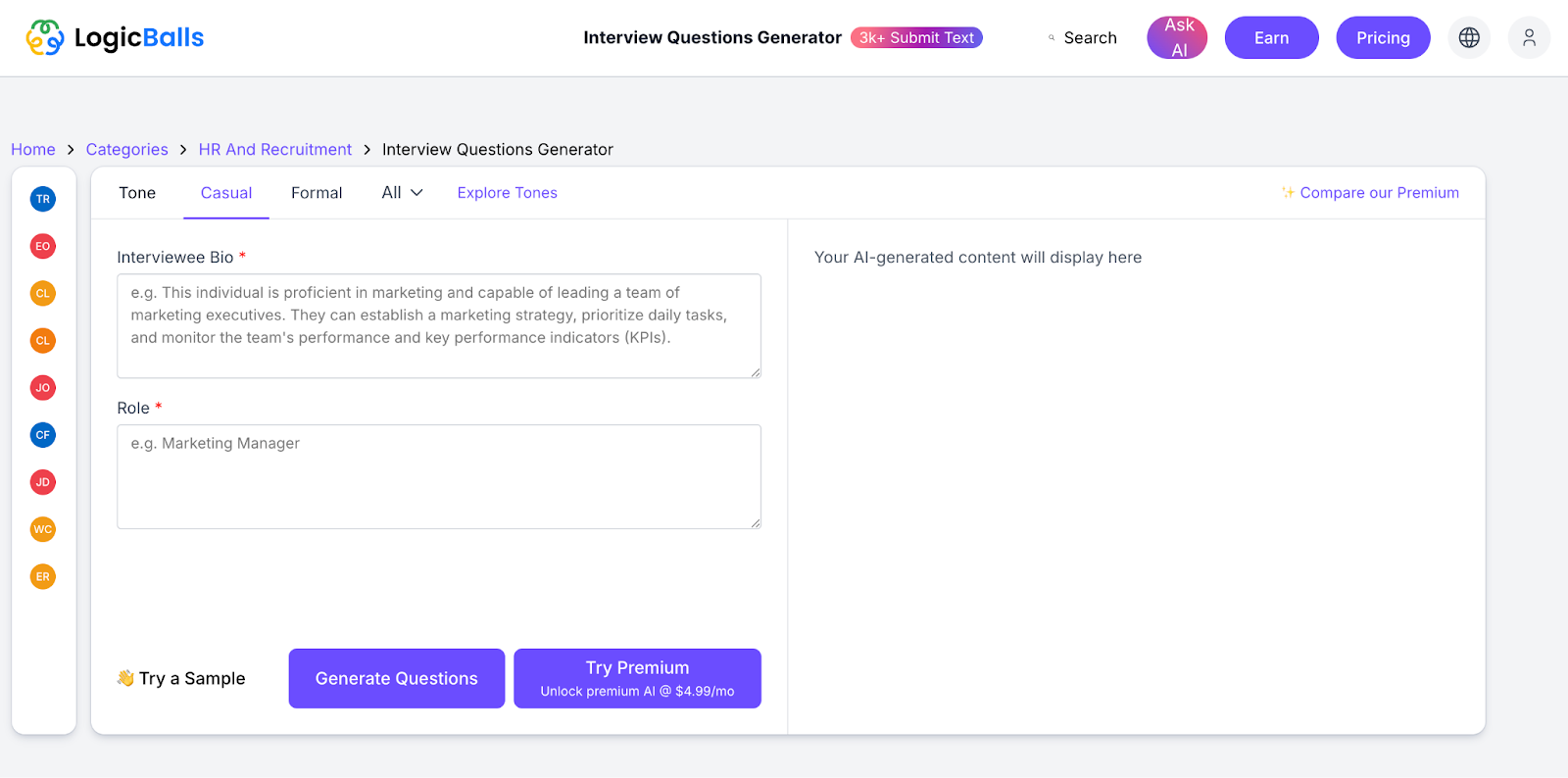Image resolution: width=1568 pixels, height=778 pixels.
Task: Click the waving hand Try a Sample icon
Action: (x=125, y=678)
